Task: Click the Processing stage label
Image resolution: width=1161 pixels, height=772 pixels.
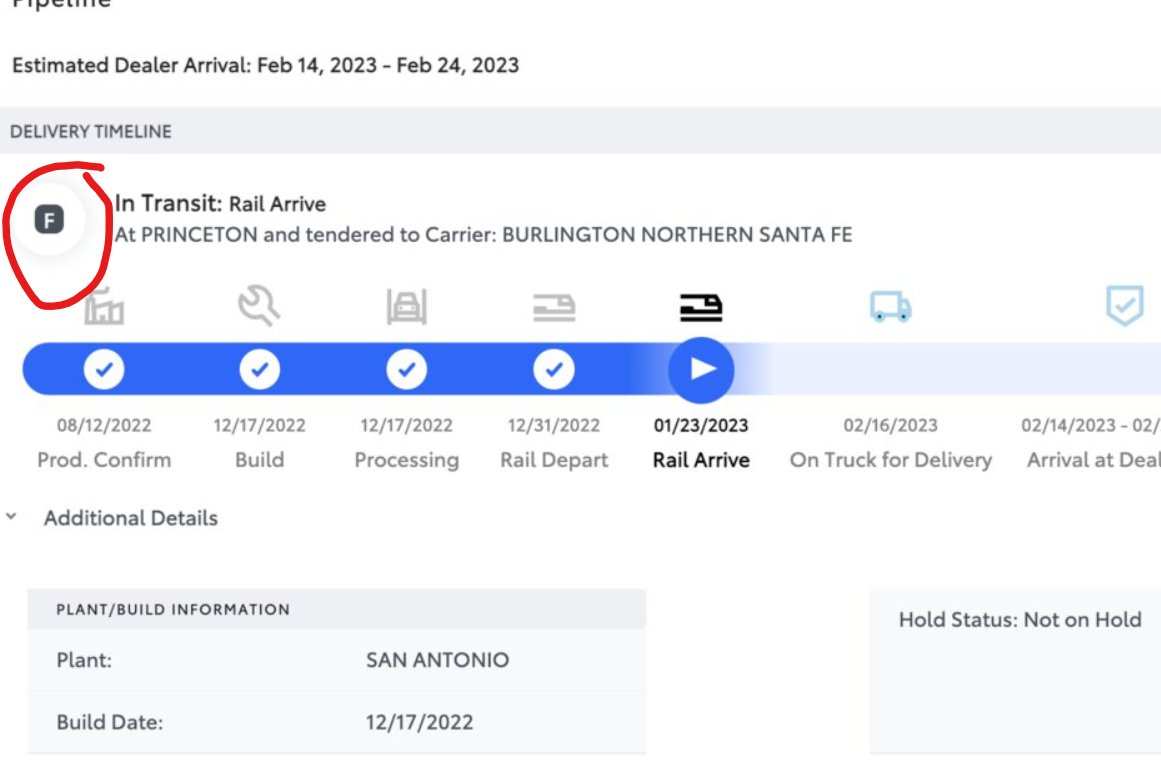Action: point(406,460)
